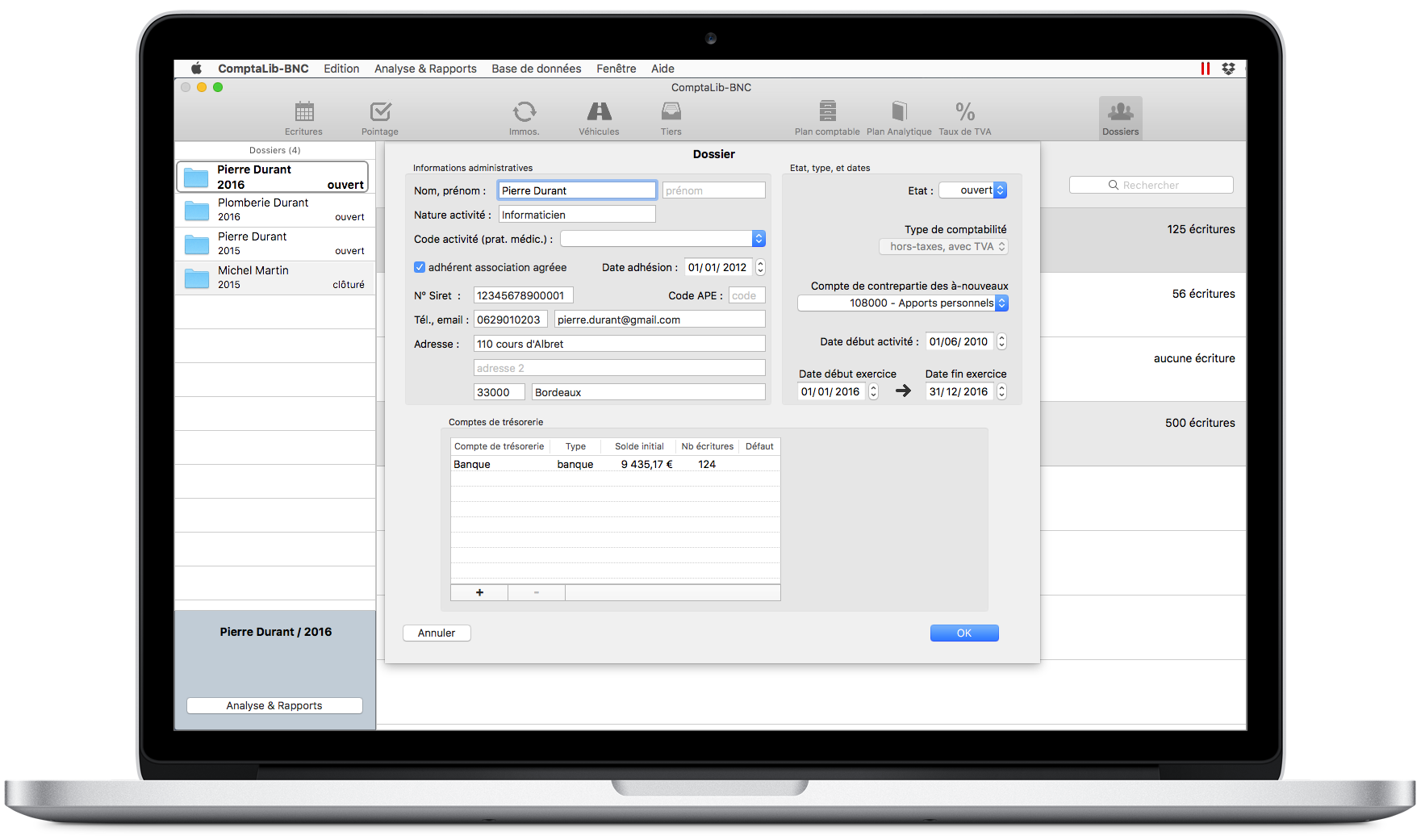Click the magnifier icon in Rechercher field
This screenshot has height=840, width=1421.
(1114, 185)
